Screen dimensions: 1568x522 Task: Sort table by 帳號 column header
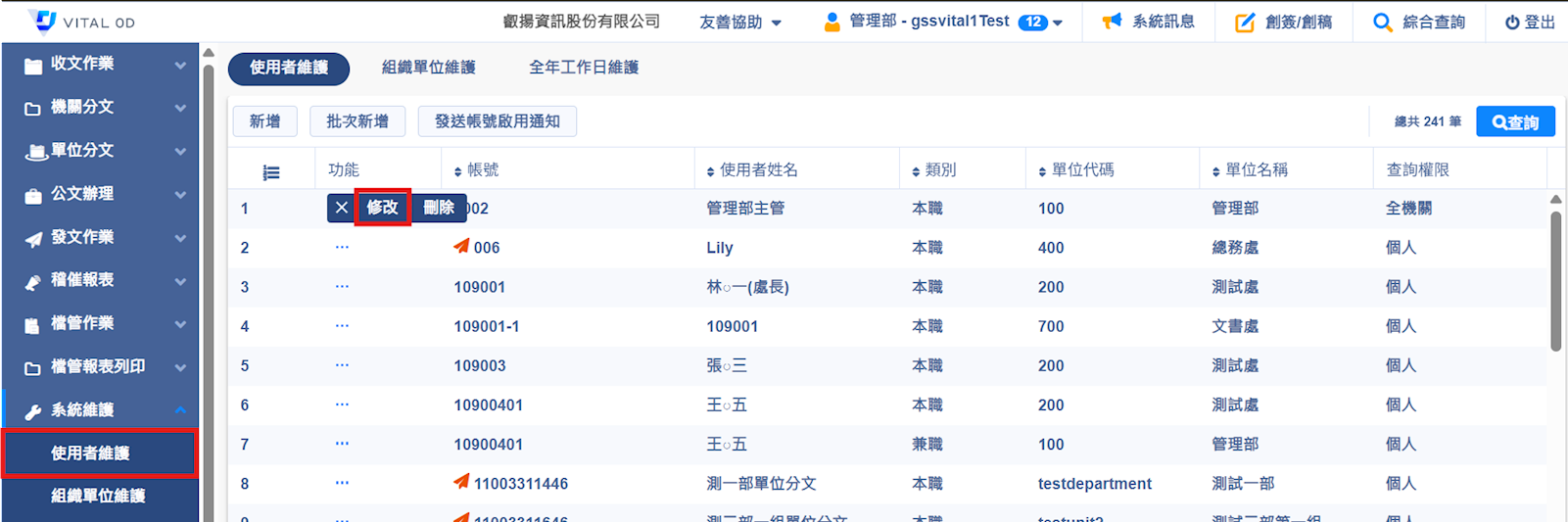(482, 170)
